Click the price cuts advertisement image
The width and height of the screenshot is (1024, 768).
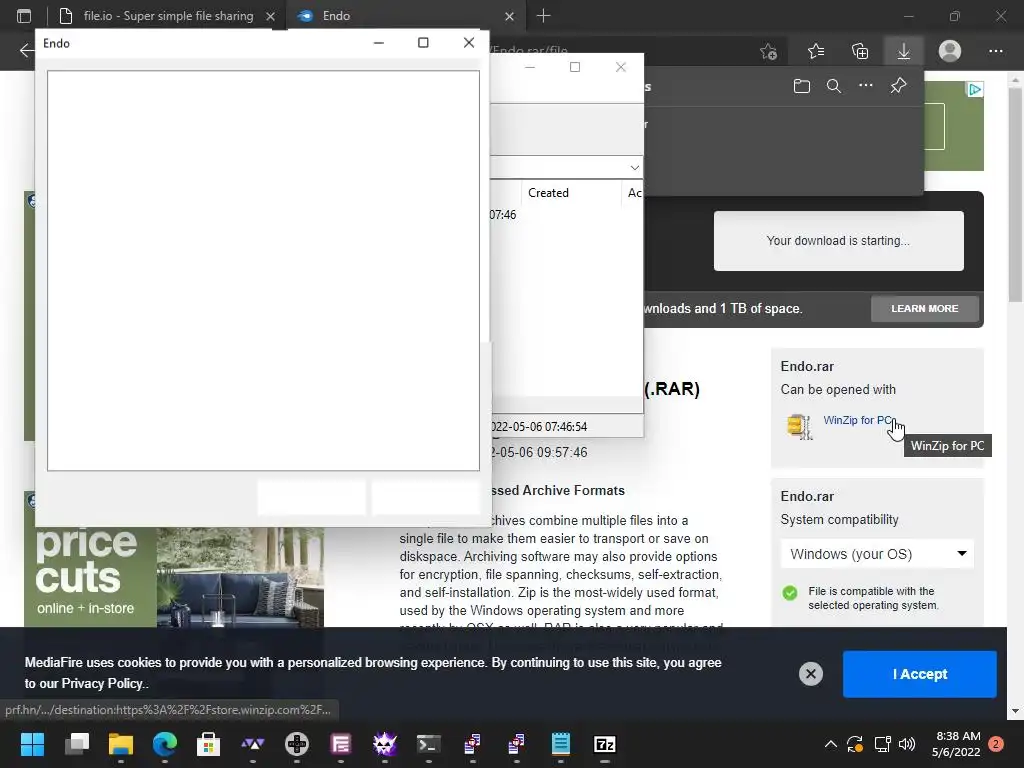(x=174, y=577)
